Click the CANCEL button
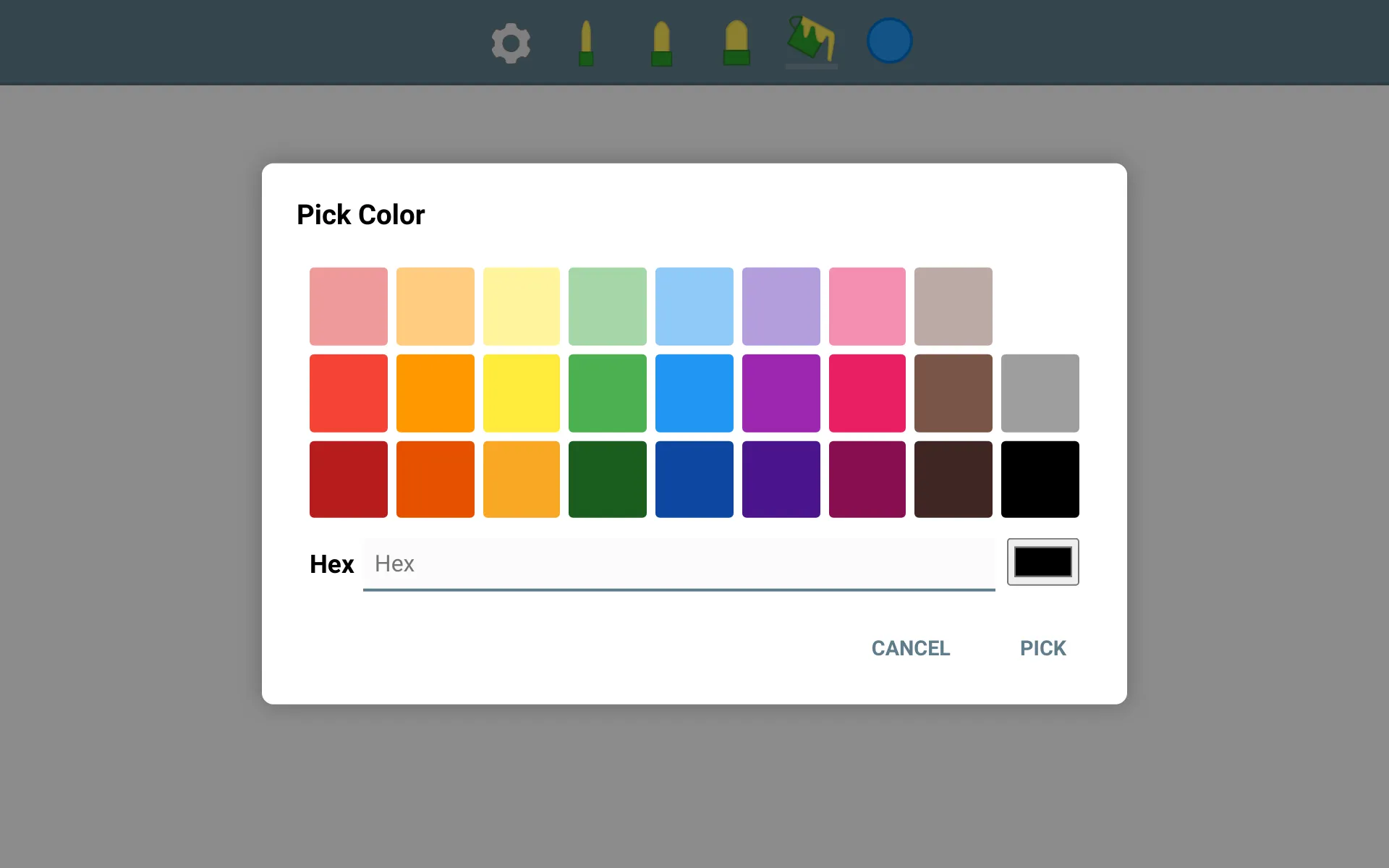 (x=910, y=648)
